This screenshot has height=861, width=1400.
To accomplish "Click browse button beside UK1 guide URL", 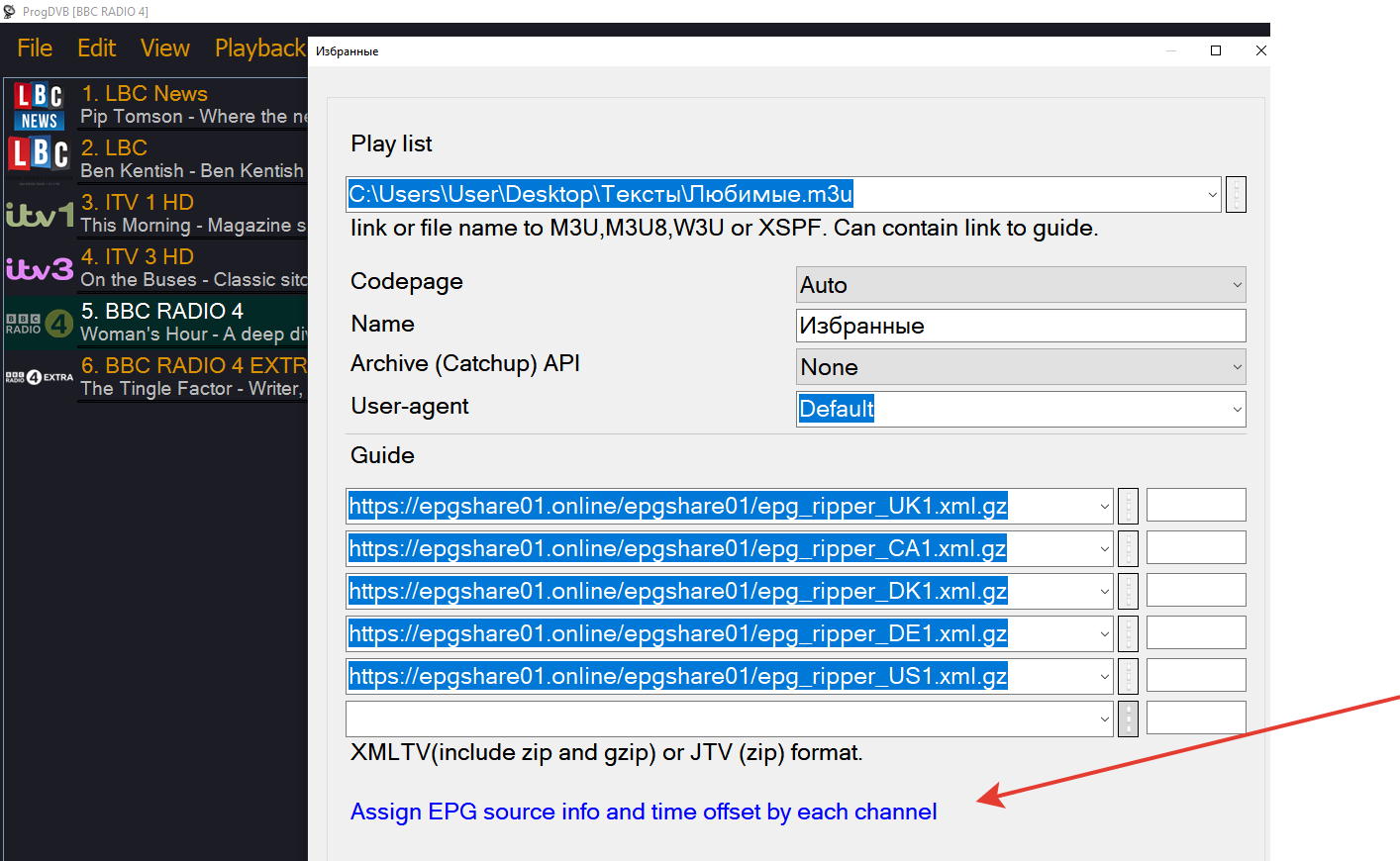I will 1128,507.
